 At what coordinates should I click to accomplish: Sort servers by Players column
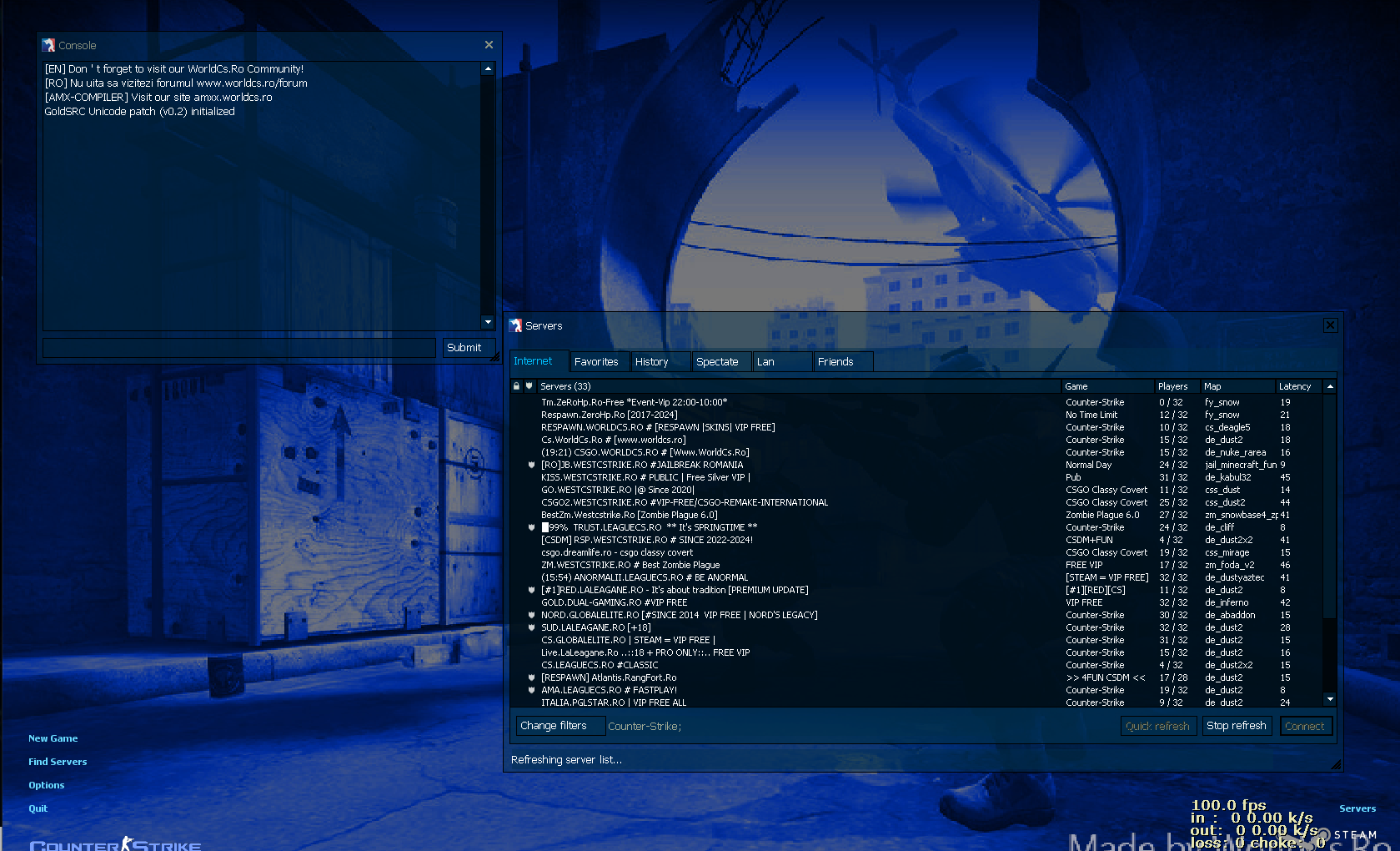coord(1177,386)
